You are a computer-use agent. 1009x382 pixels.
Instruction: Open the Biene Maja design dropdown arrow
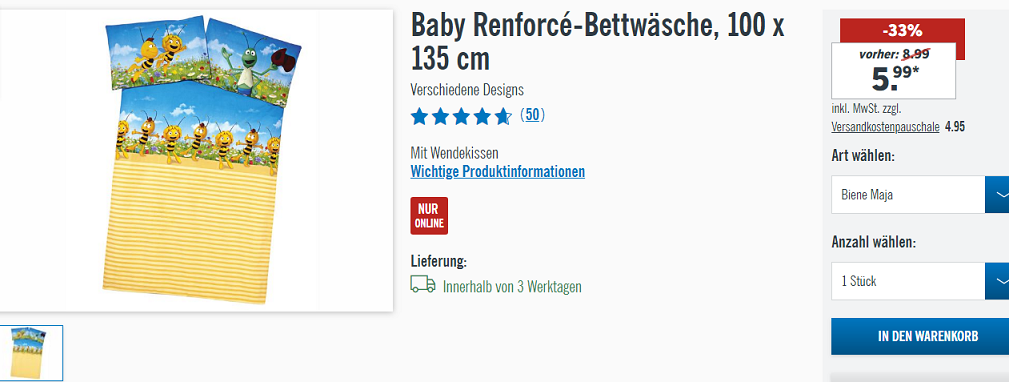click(x=997, y=194)
